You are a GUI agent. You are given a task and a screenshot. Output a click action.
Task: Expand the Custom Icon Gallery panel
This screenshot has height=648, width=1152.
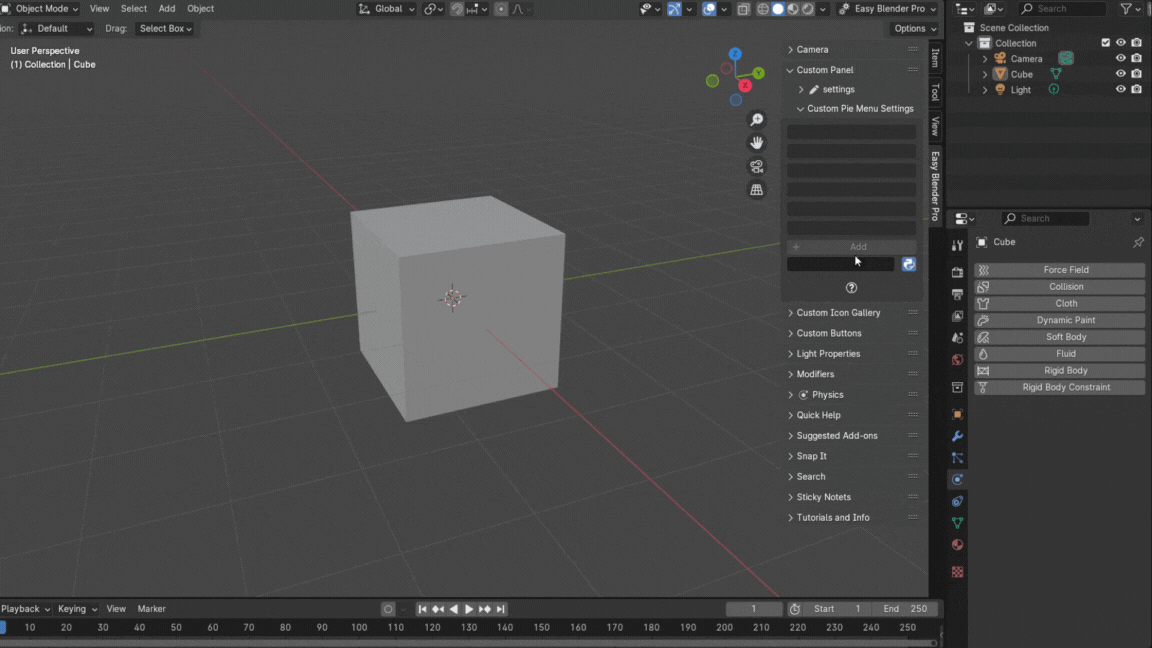coord(838,313)
